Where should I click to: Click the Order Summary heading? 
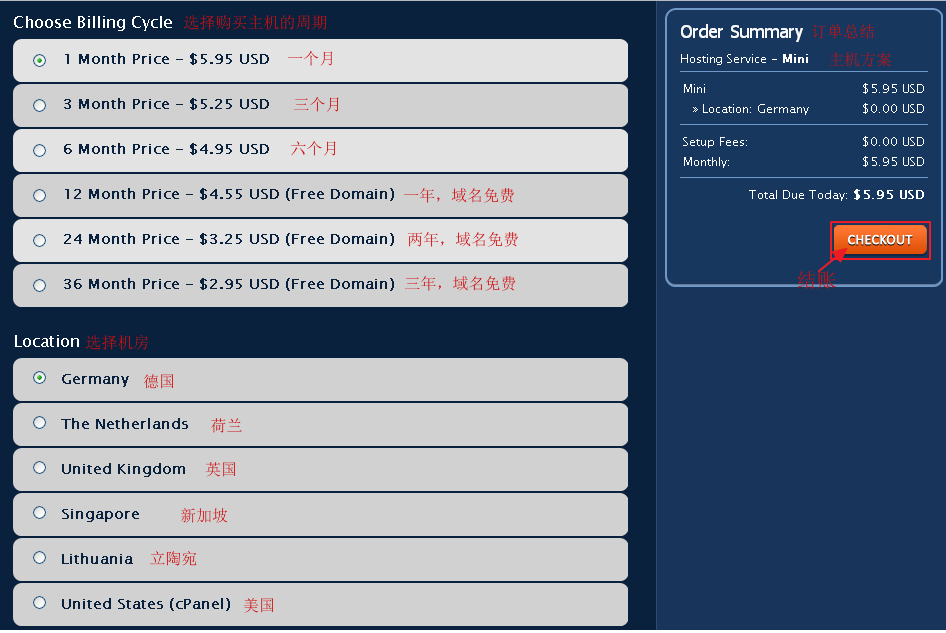(x=741, y=32)
